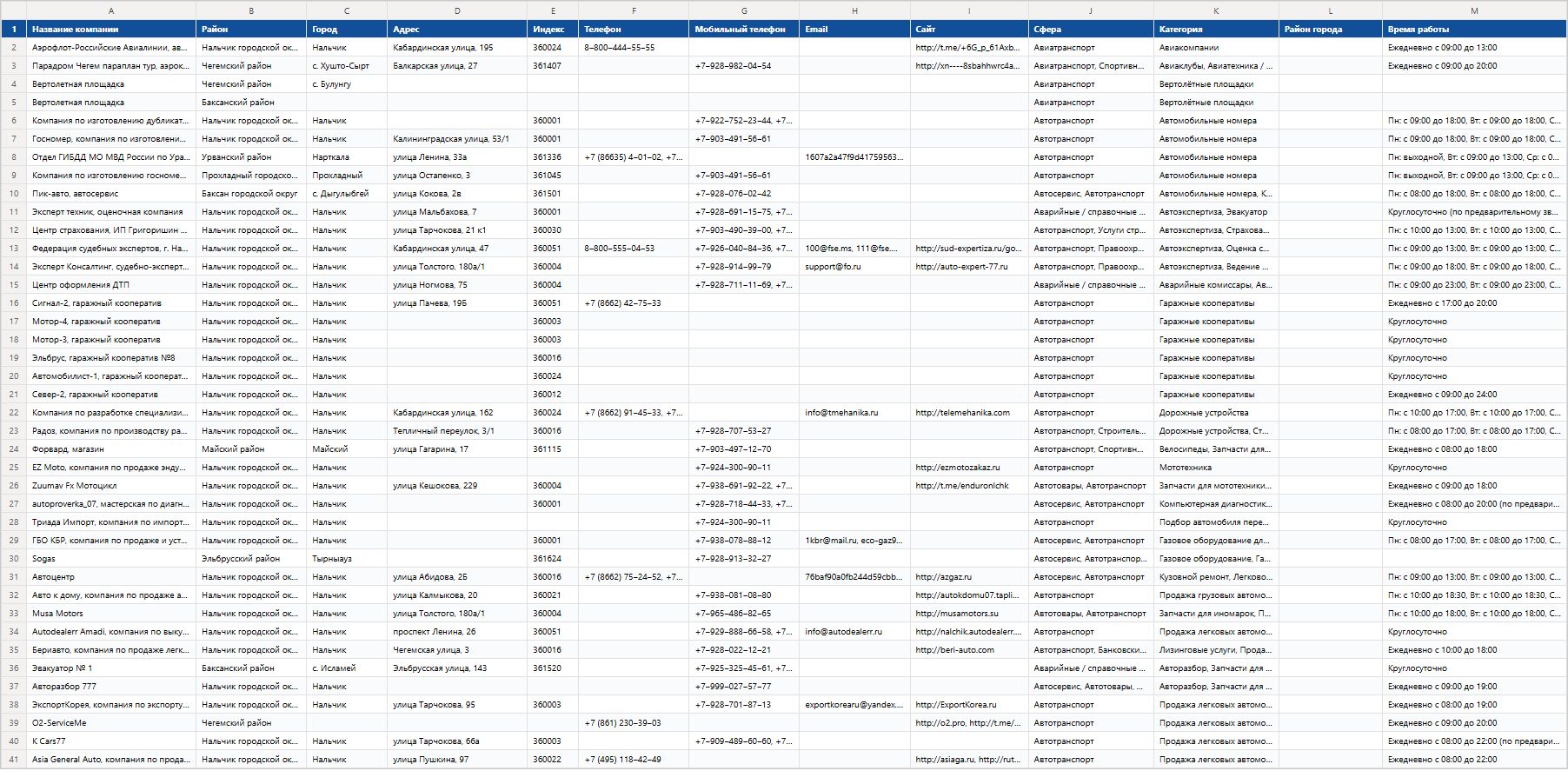The height and width of the screenshot is (784, 1568).
Task: Select address 'Эльбрусская улица, 143'
Action: coord(457,668)
